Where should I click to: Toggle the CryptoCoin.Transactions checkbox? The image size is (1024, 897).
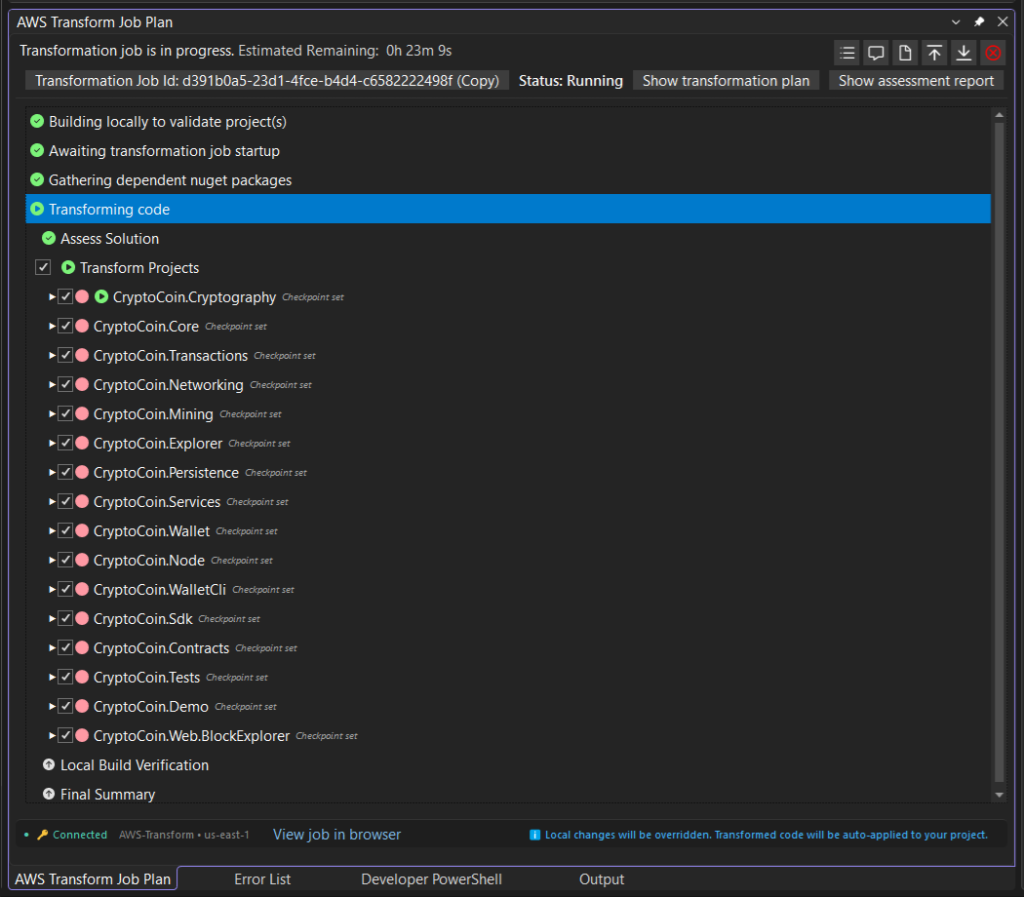click(65, 355)
